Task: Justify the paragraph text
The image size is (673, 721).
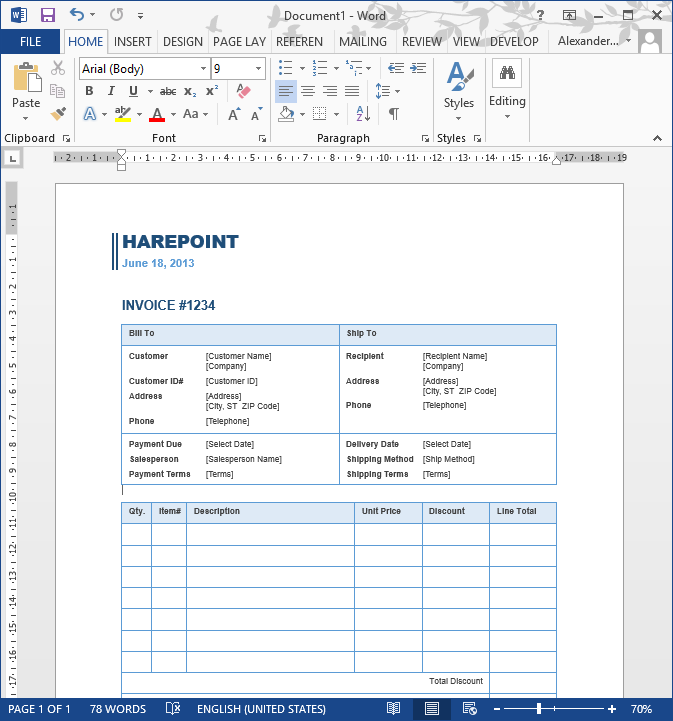Action: click(352, 91)
